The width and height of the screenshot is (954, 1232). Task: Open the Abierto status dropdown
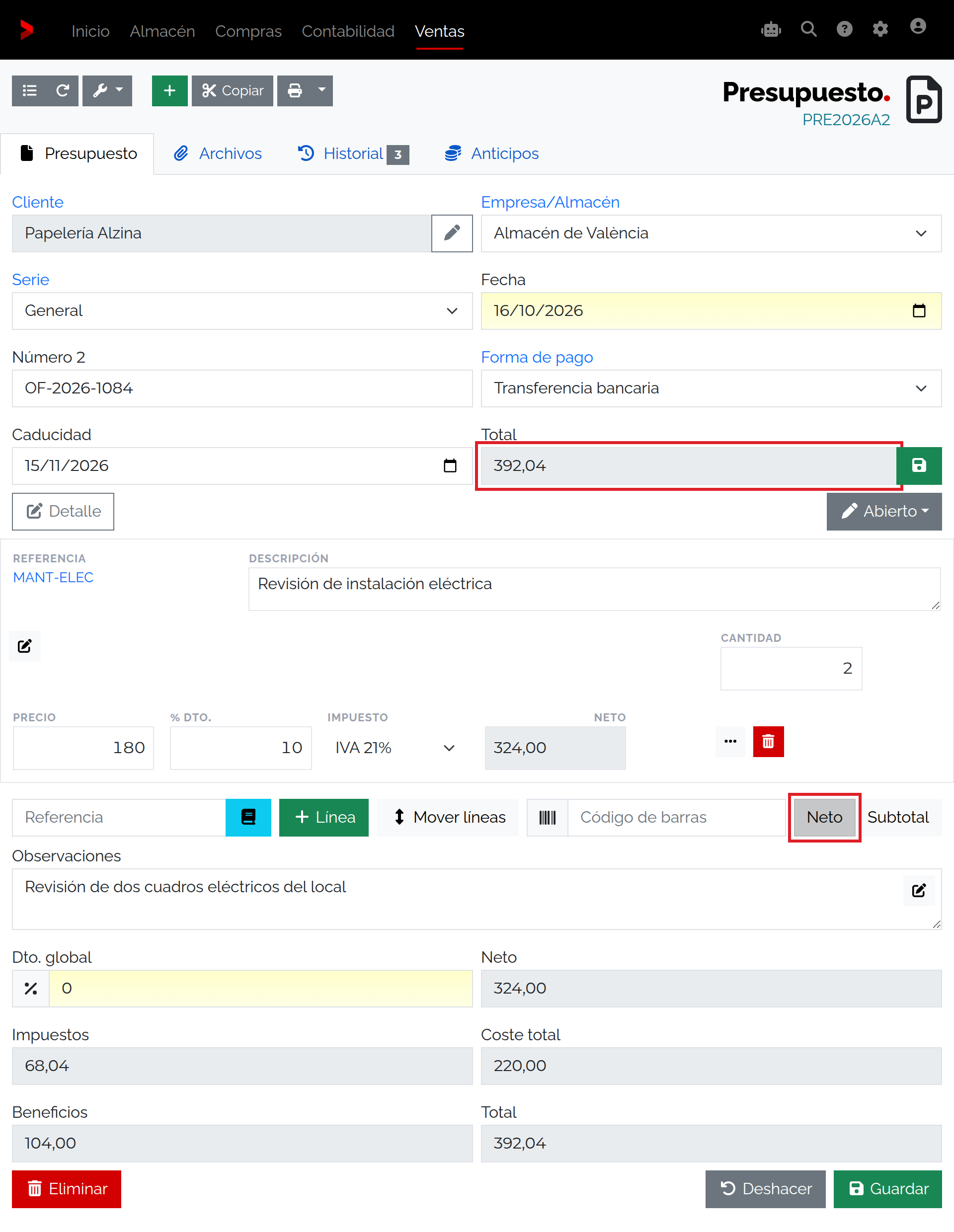[x=884, y=512]
